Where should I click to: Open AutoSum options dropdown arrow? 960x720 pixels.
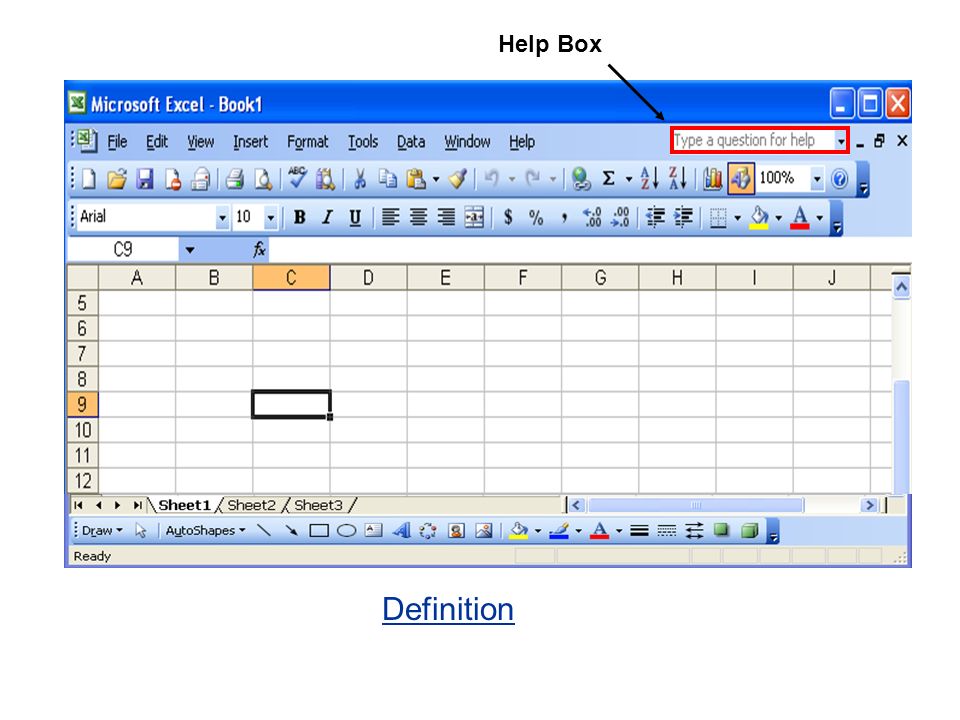628,179
